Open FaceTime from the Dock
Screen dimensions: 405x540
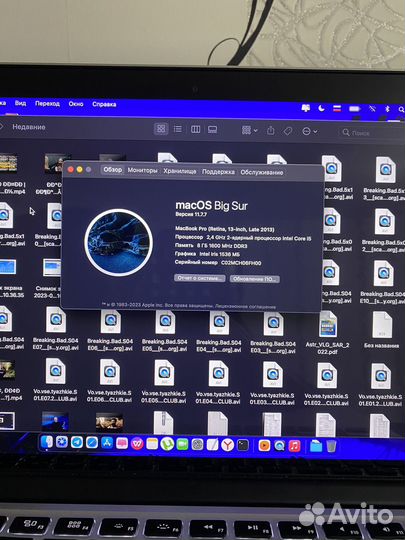click(x=182, y=445)
